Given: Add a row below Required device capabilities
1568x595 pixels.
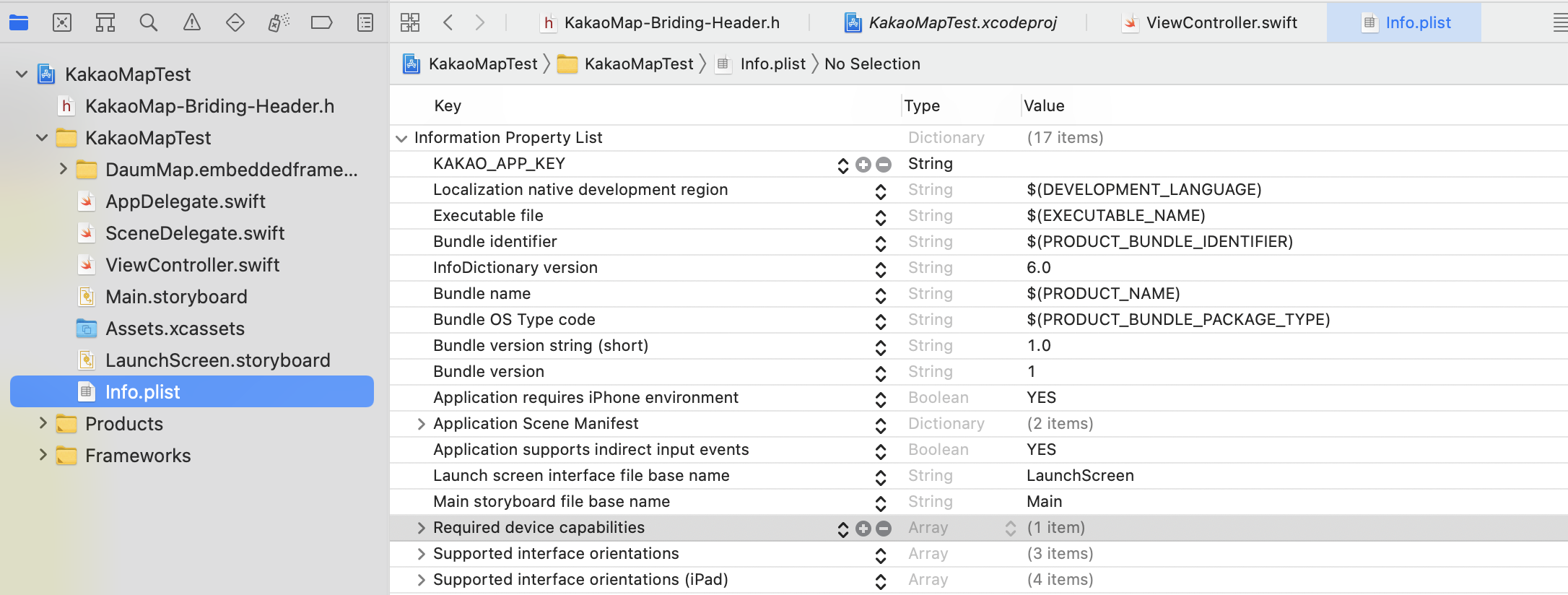Looking at the screenshot, I should tap(863, 529).
